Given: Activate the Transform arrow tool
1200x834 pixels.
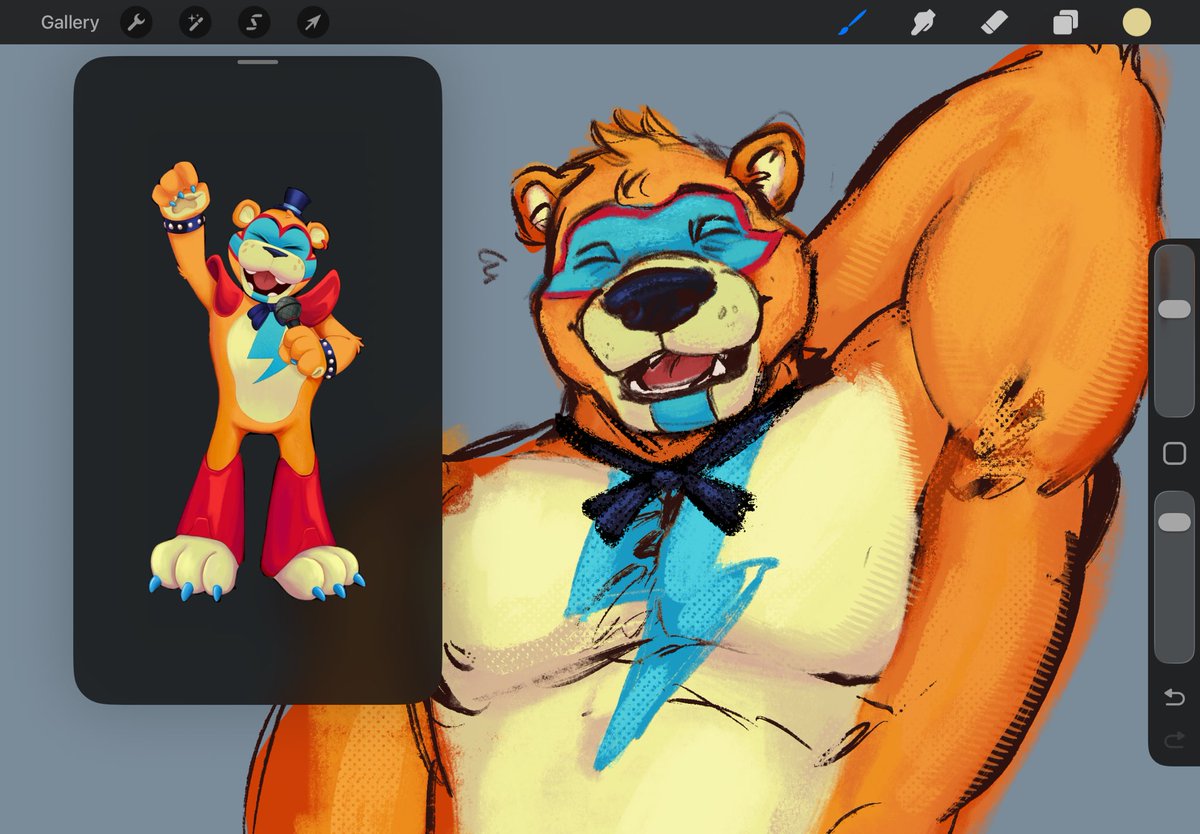Looking at the screenshot, I should [x=313, y=22].
